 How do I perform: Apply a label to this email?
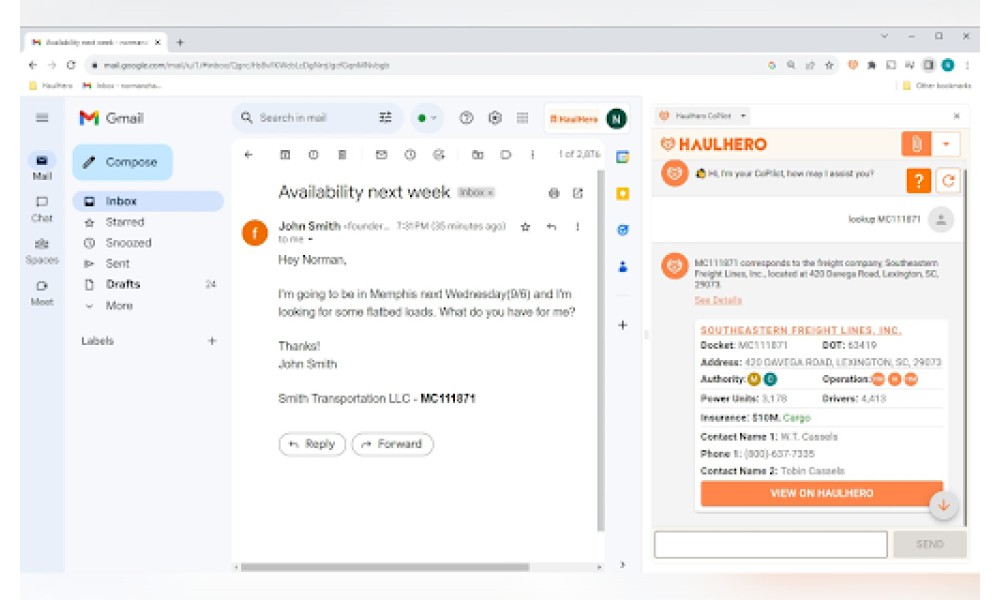click(506, 154)
